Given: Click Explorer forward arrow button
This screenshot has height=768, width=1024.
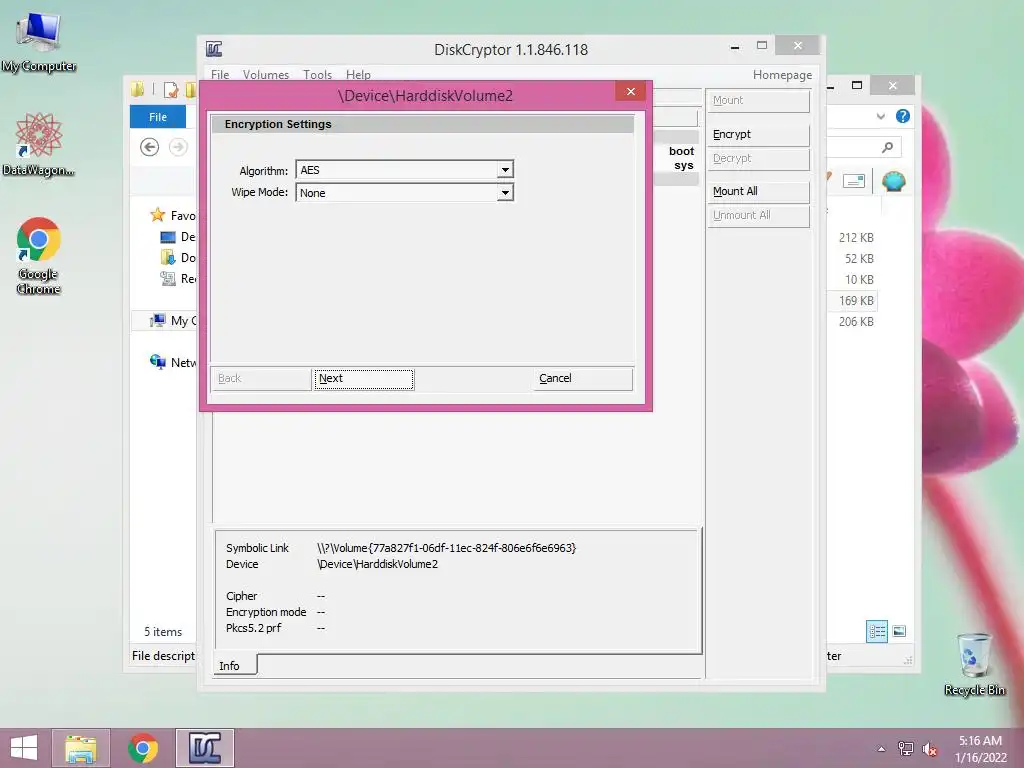Looking at the screenshot, I should 178,147.
